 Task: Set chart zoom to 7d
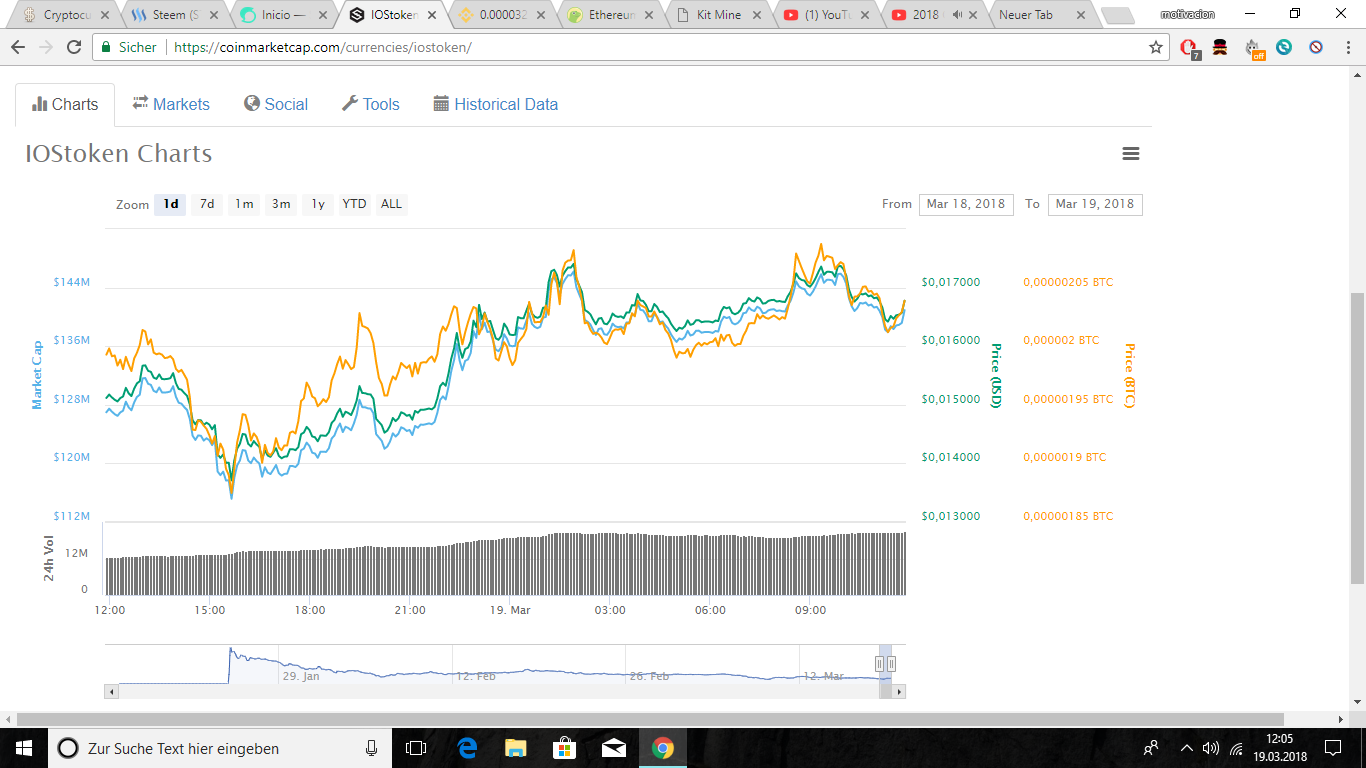click(x=207, y=204)
